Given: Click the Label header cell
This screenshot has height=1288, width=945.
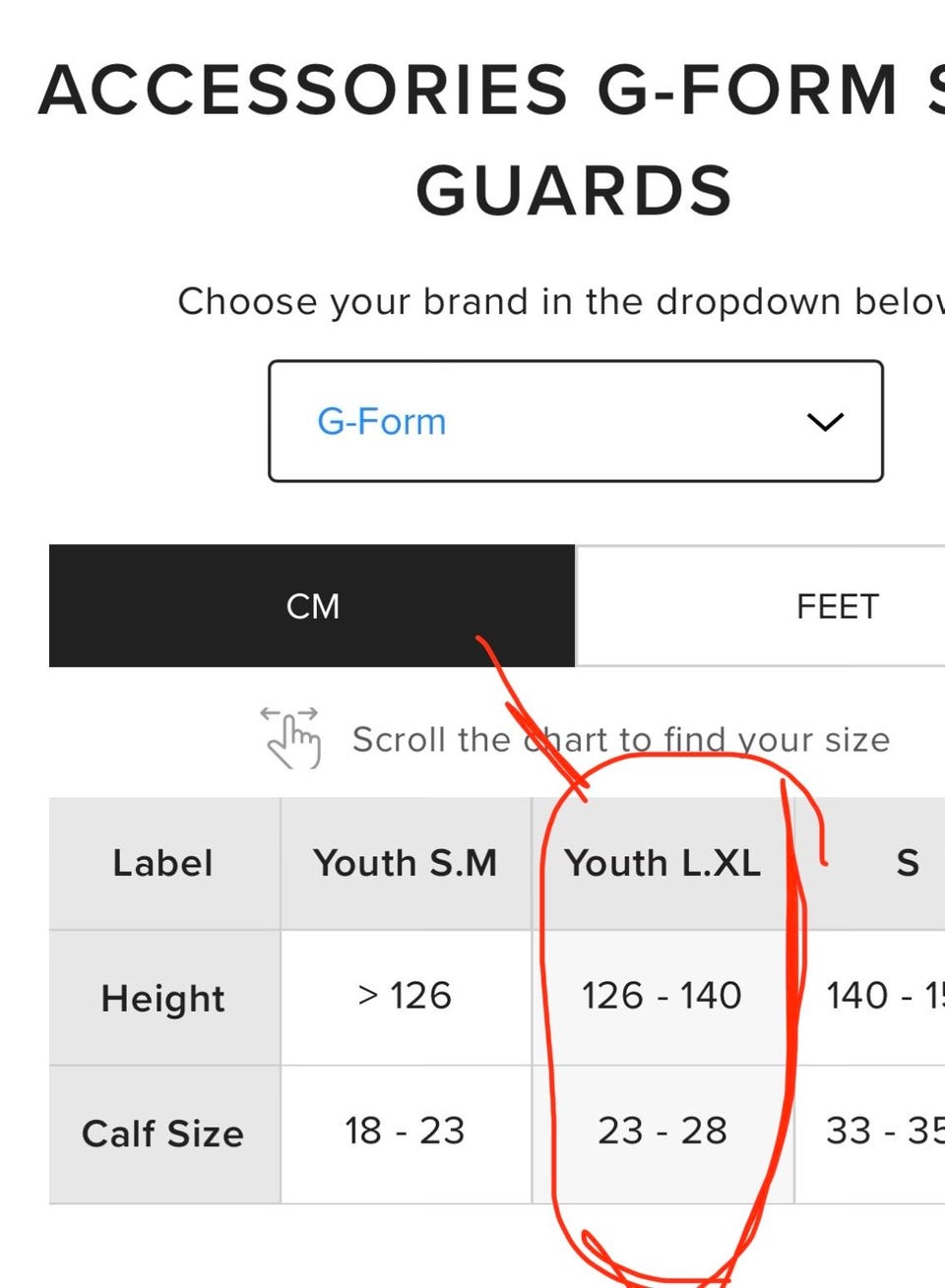Looking at the screenshot, I should (x=163, y=863).
